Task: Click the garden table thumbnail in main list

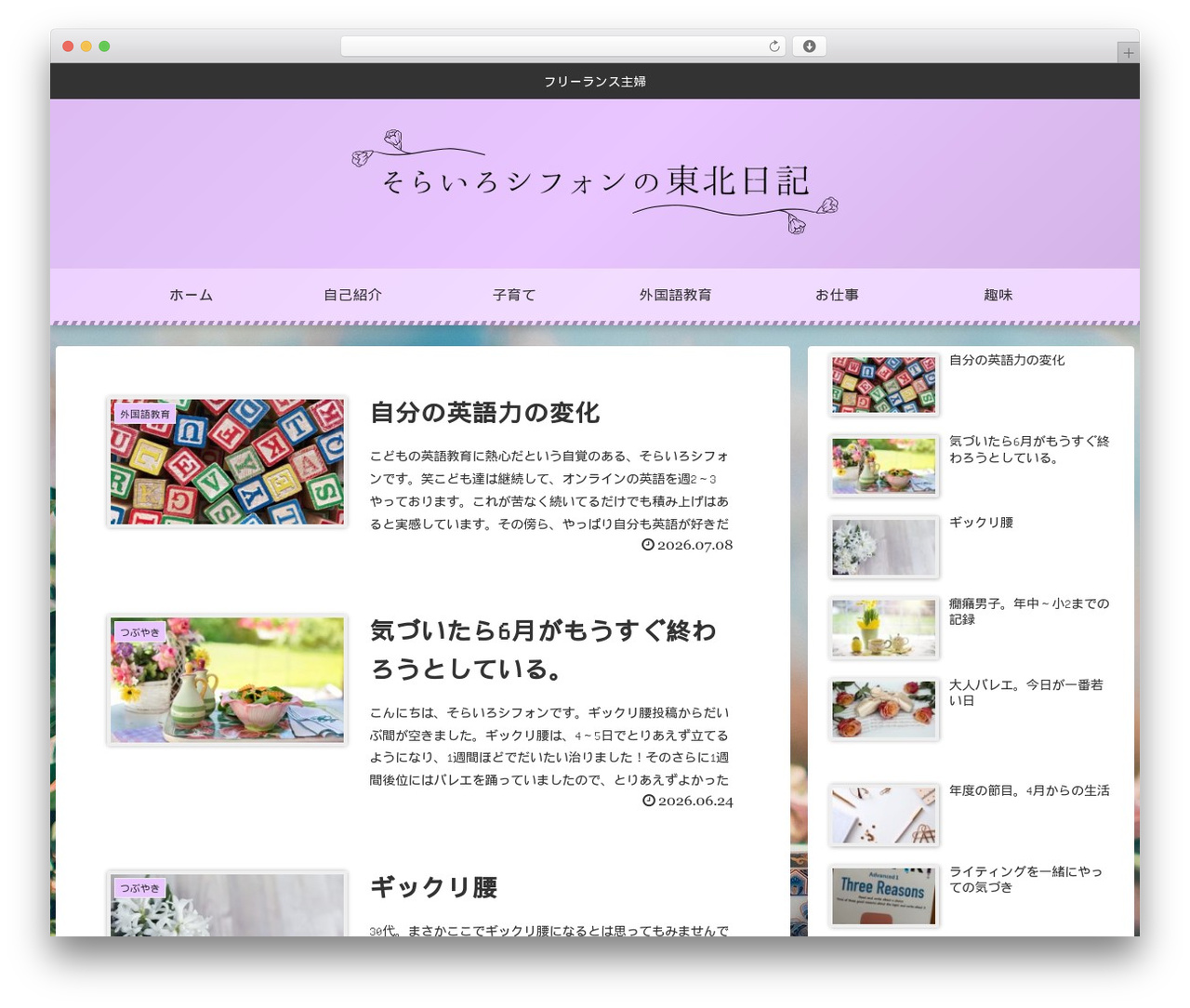Action: 227,680
